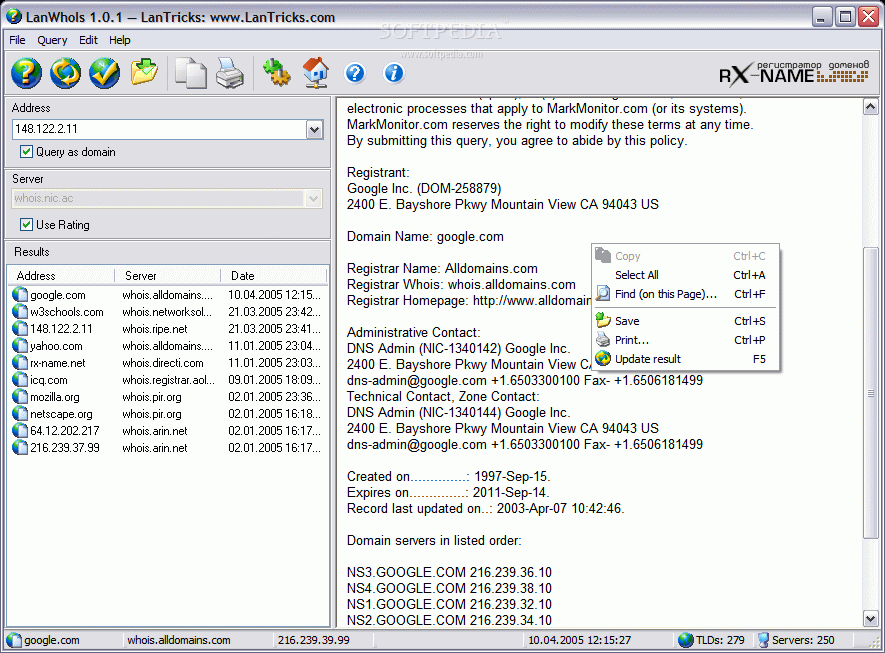The width and height of the screenshot is (885, 653).
Task: Click the vertical scrollbar thumb in text pane
Action: 870,393
